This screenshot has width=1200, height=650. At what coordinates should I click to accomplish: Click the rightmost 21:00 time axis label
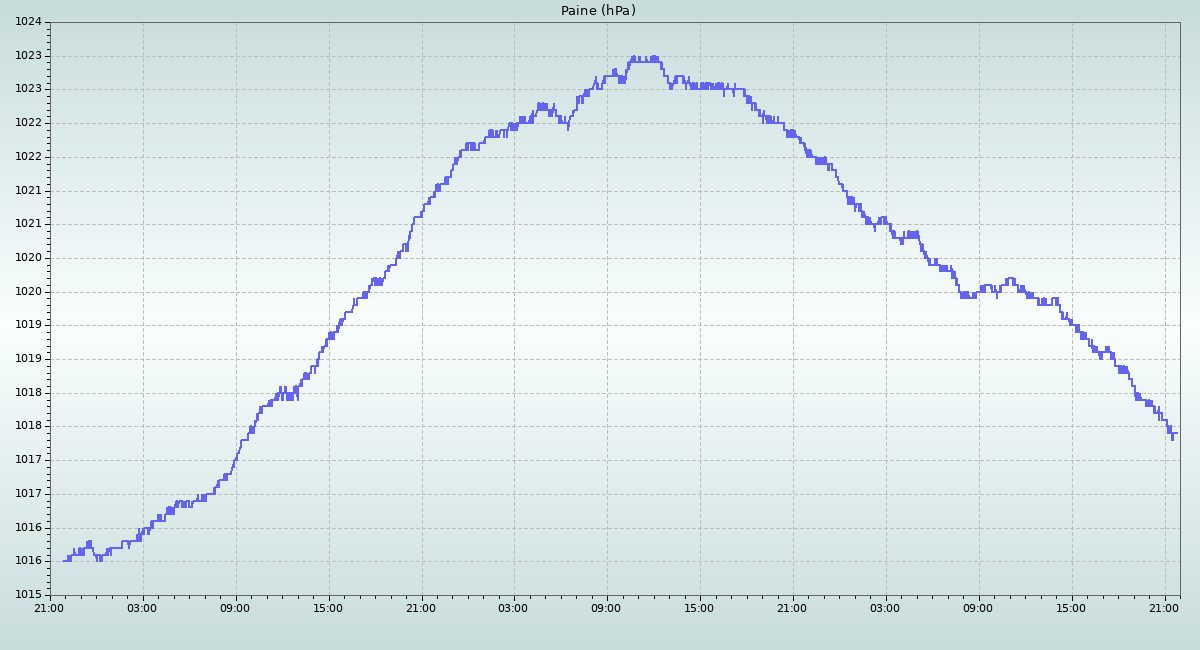pos(1165,607)
